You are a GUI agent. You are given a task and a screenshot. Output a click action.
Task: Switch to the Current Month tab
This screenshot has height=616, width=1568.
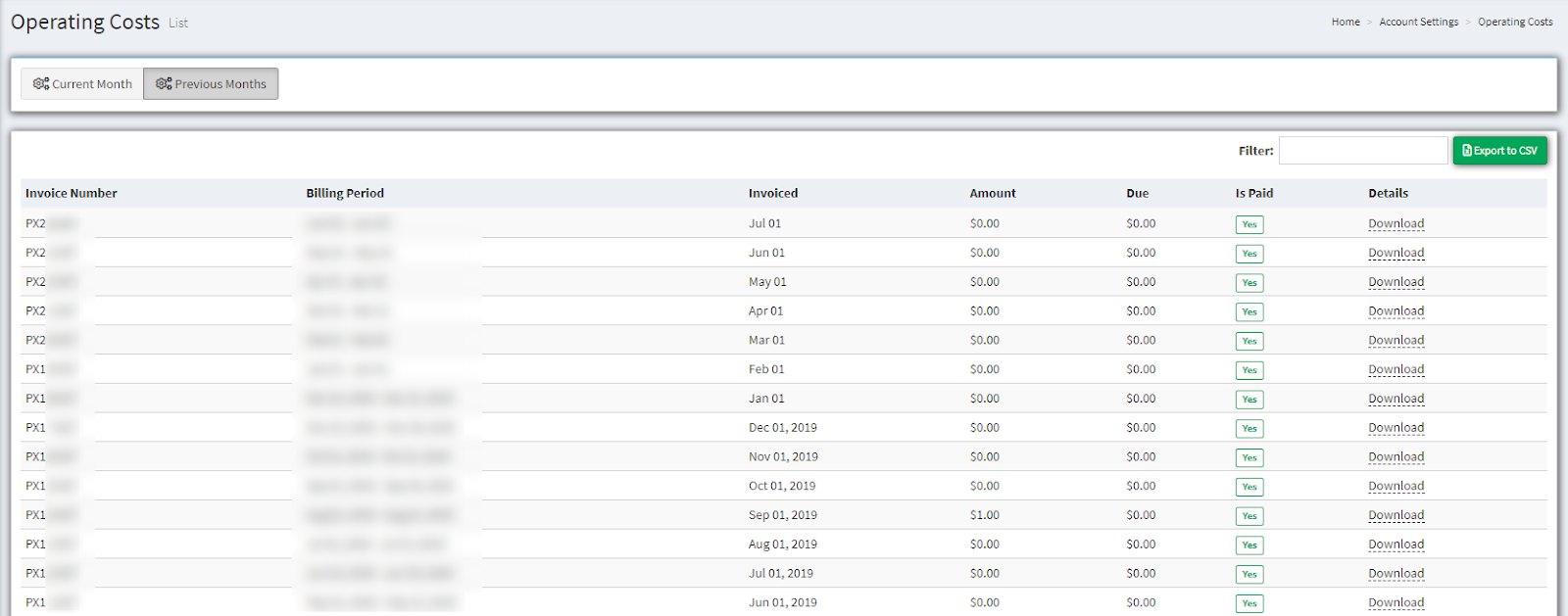tap(82, 84)
